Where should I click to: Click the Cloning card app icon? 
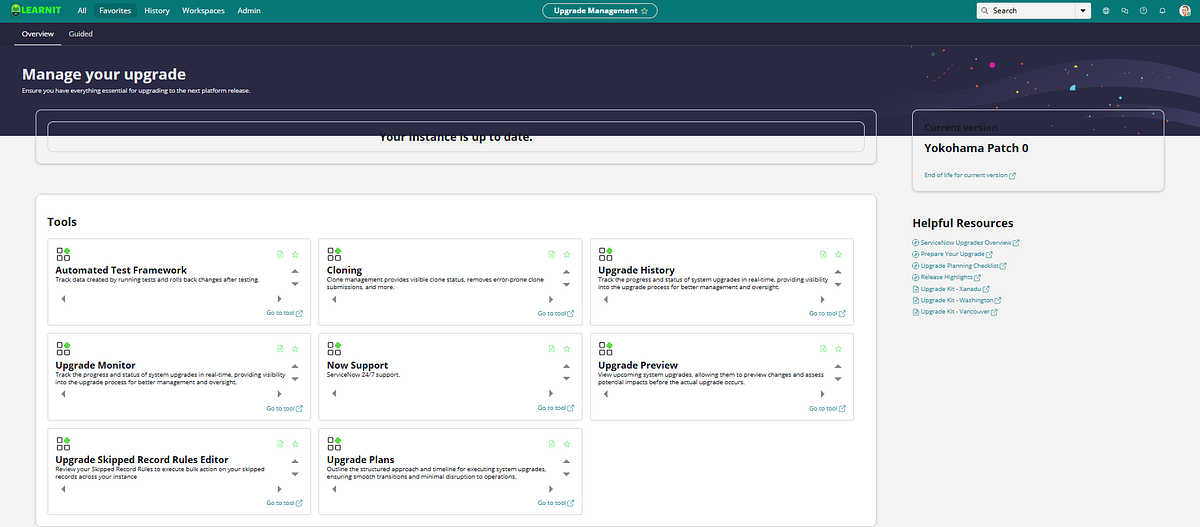tap(334, 254)
